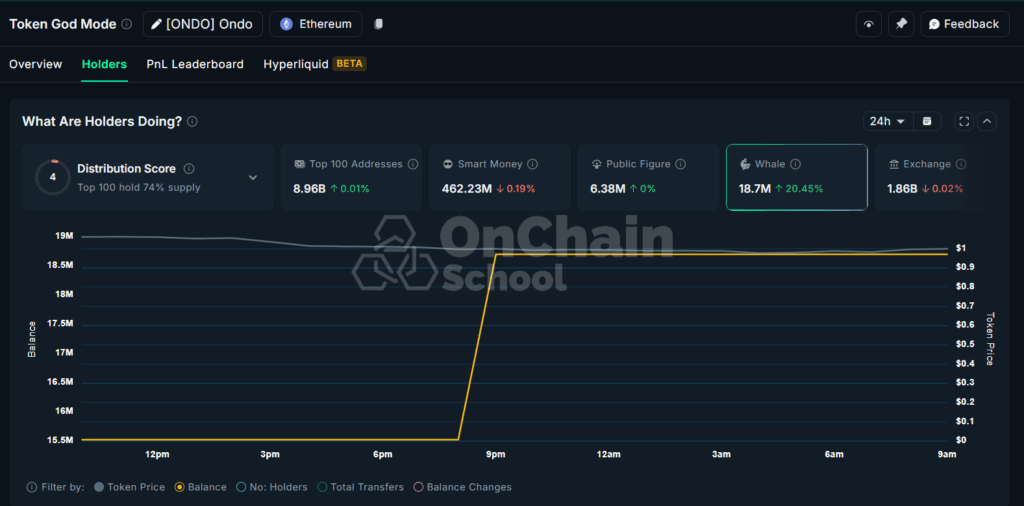This screenshot has height=506, width=1024.
Task: Open the 24h time range dropdown
Action: 886,121
